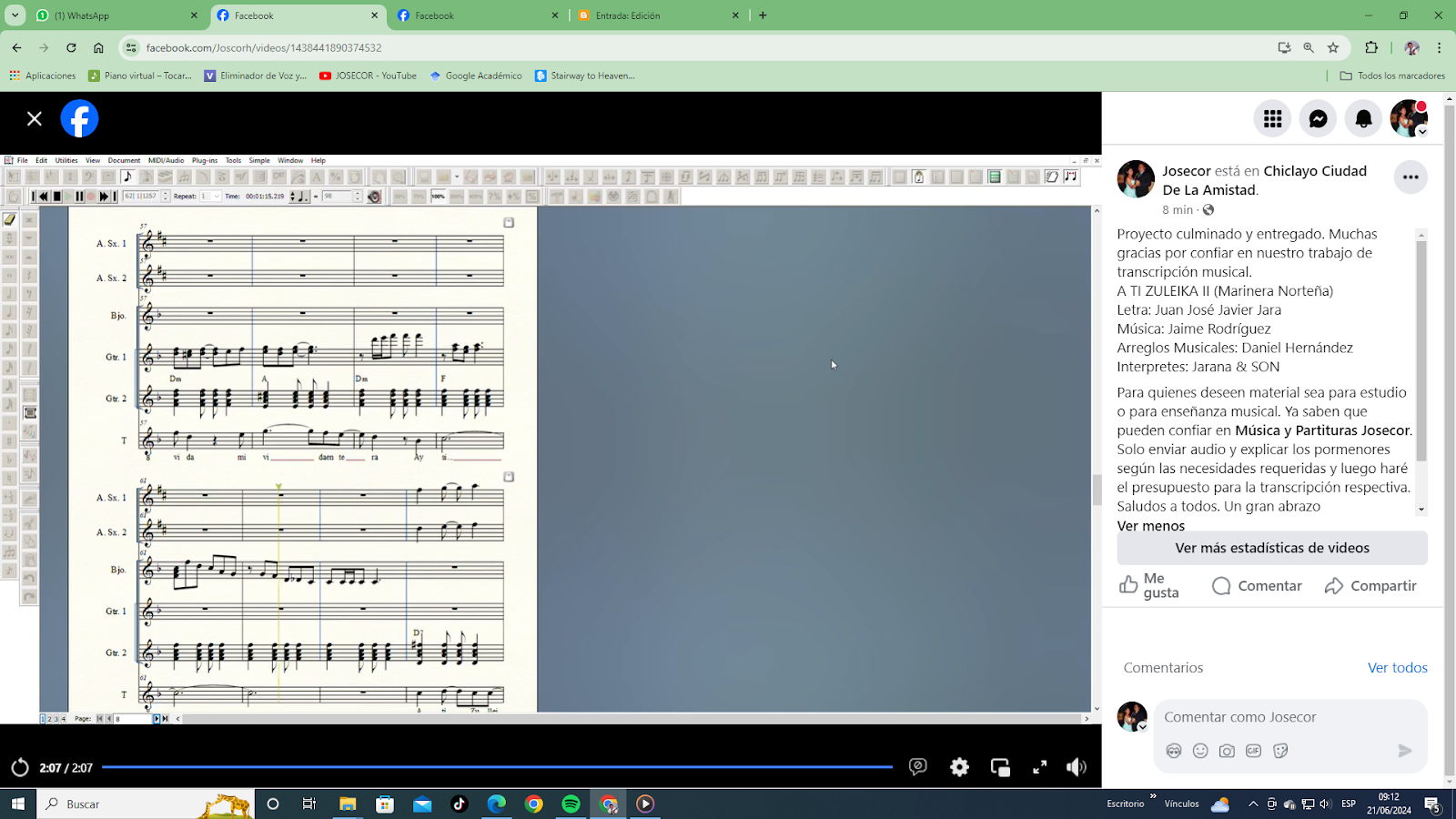Switch to the second Facebook tab
1456x819 pixels.
click(x=479, y=15)
